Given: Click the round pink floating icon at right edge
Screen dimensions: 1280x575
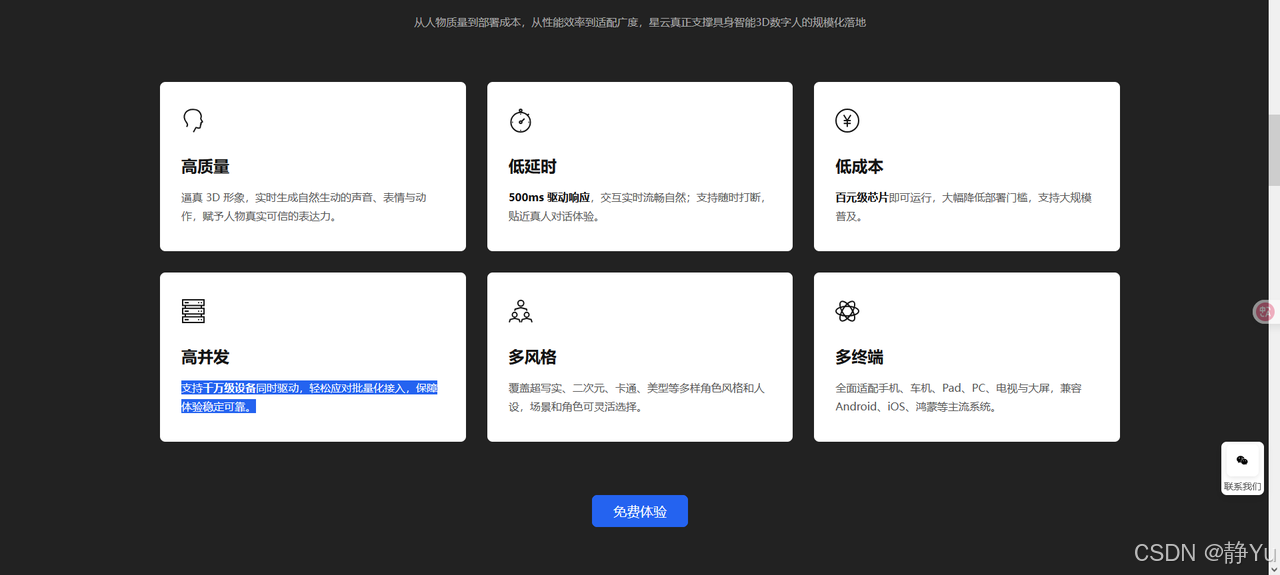Looking at the screenshot, I should click(x=1266, y=312).
